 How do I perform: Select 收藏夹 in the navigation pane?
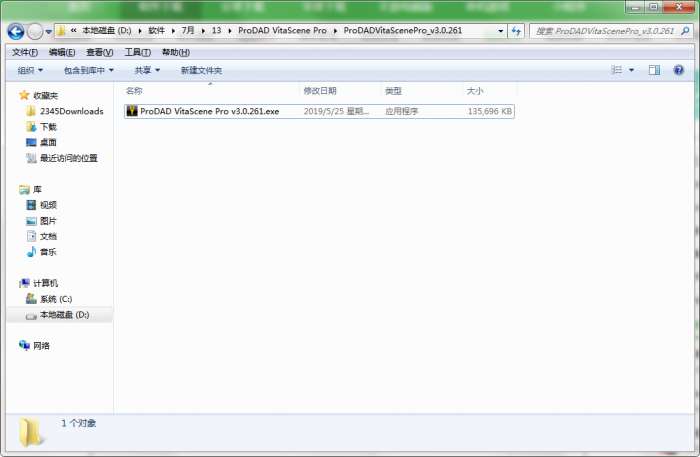[x=46, y=96]
